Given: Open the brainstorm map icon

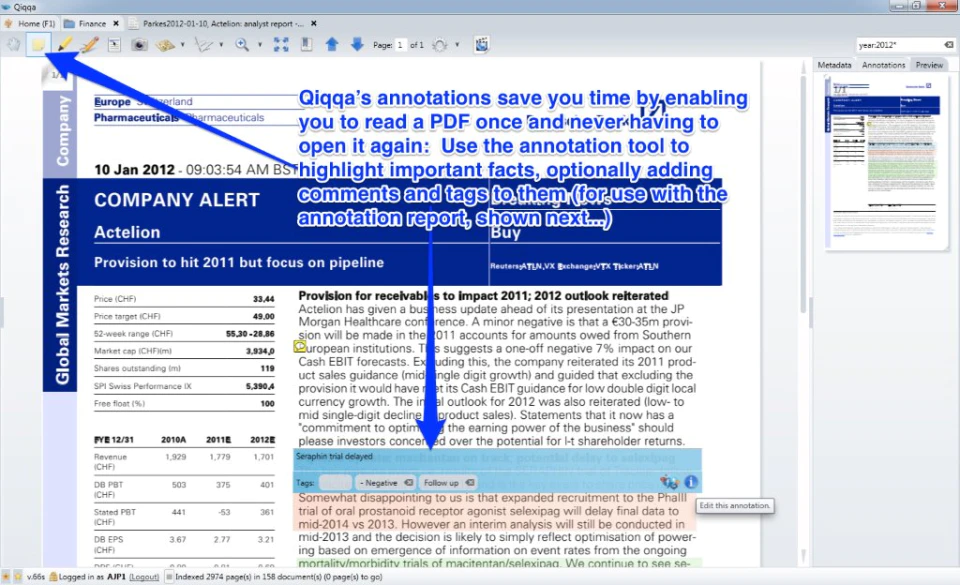Looking at the screenshot, I should click(x=165, y=45).
